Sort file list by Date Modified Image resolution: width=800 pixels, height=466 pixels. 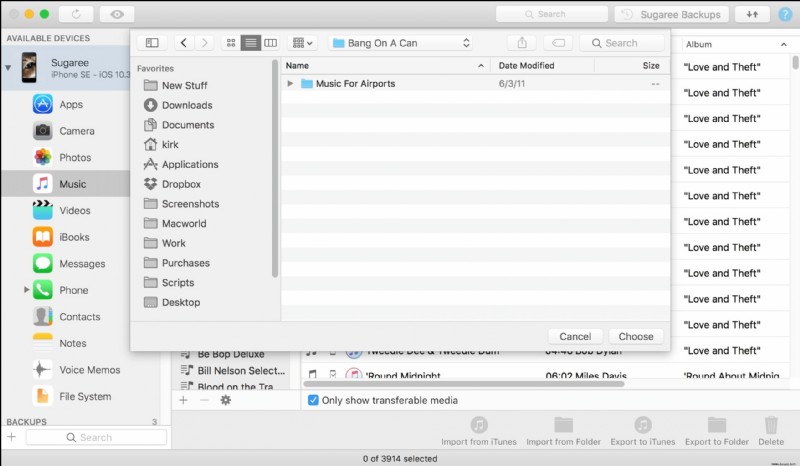click(542, 65)
